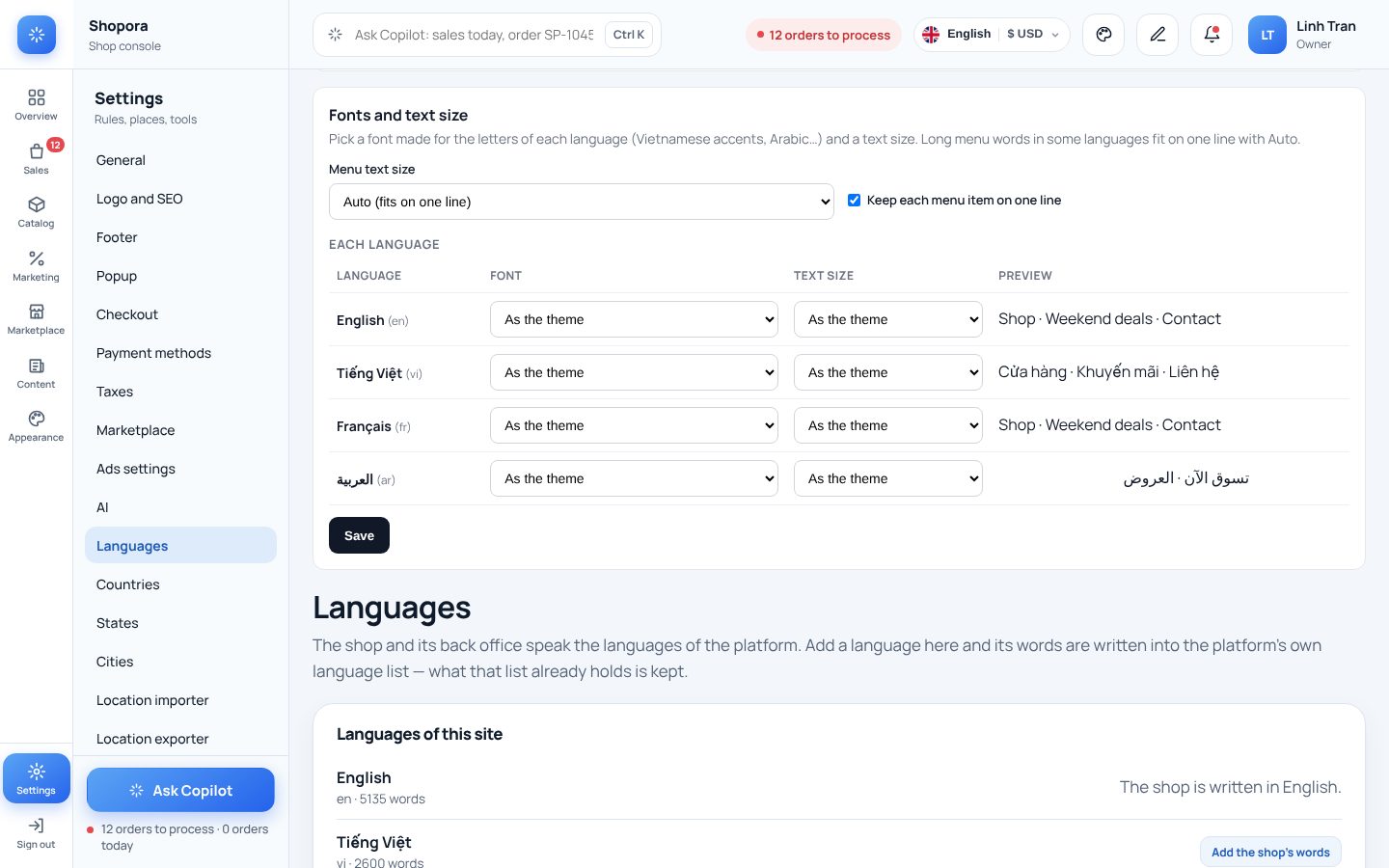
Task: Open the Overview section icon
Action: pos(37,97)
